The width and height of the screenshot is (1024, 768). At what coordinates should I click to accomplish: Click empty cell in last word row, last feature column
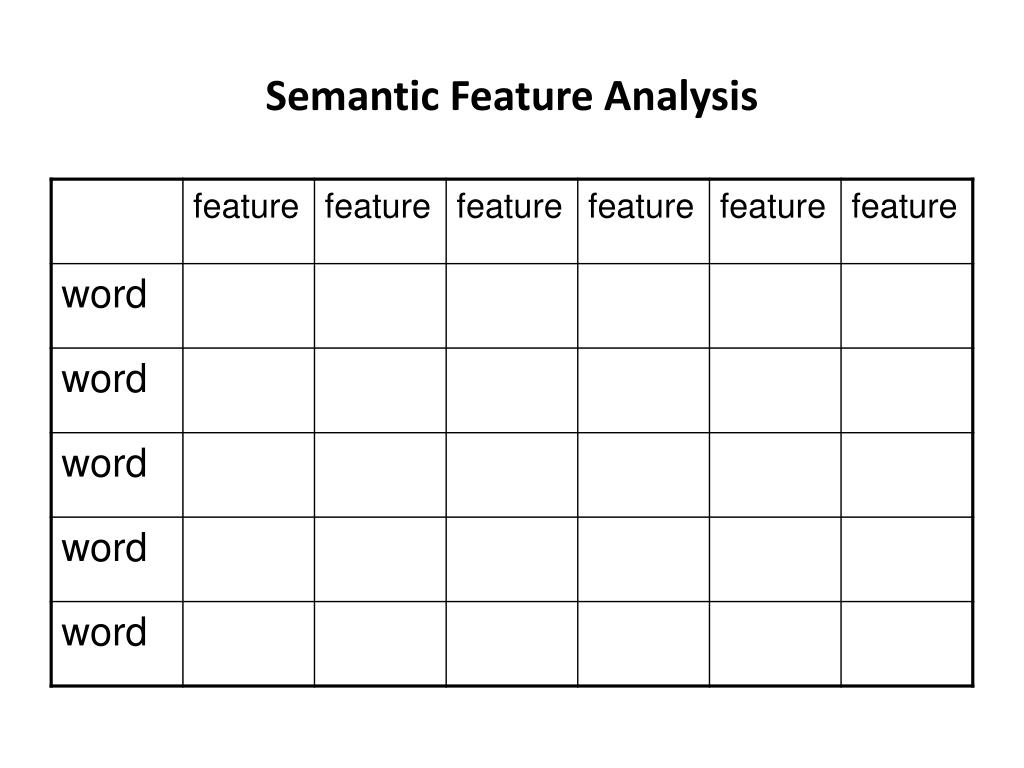pos(907,643)
